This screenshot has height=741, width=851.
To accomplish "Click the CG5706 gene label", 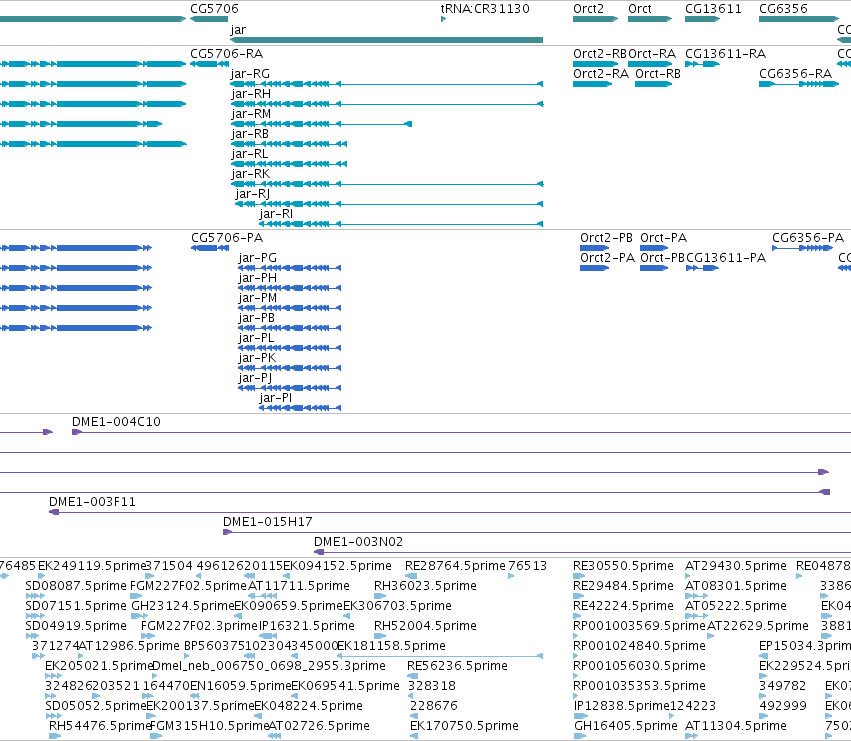I will [x=214, y=9].
